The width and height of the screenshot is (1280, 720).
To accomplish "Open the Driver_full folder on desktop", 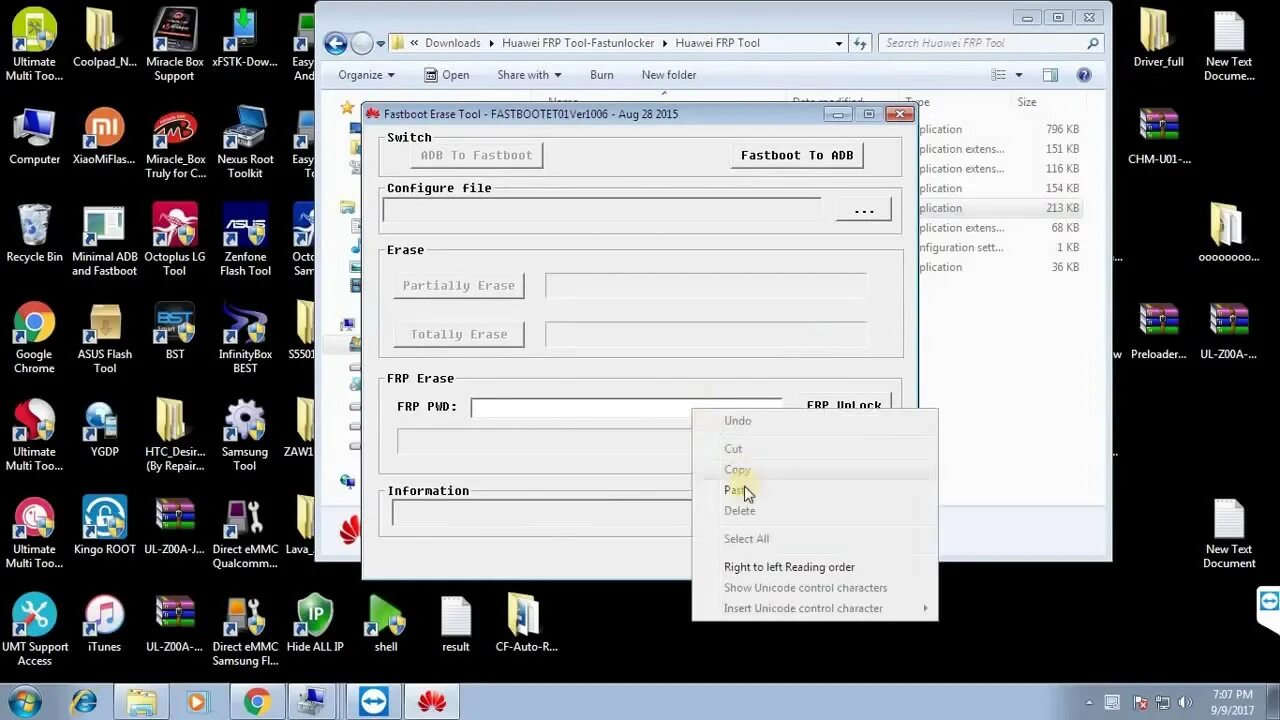I will click(1158, 38).
